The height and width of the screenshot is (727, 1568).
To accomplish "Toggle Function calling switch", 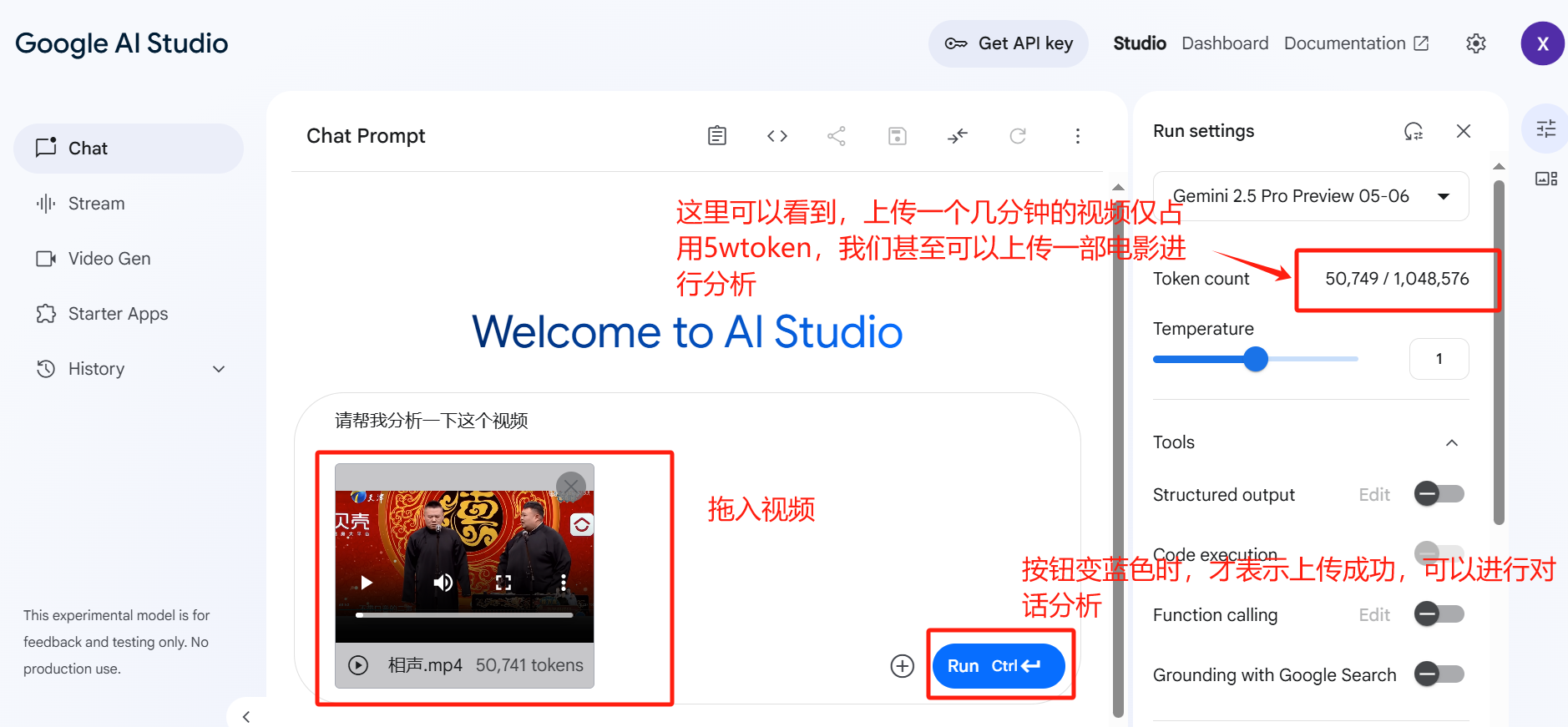I will coord(1439,614).
